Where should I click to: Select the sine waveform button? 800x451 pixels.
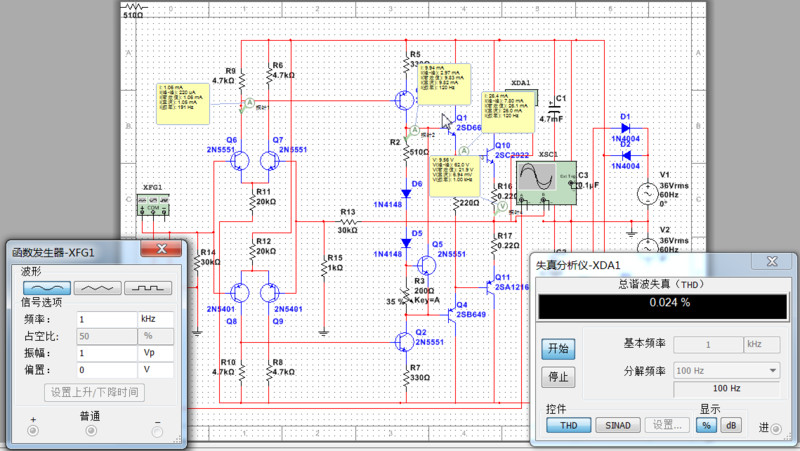click(x=49, y=287)
